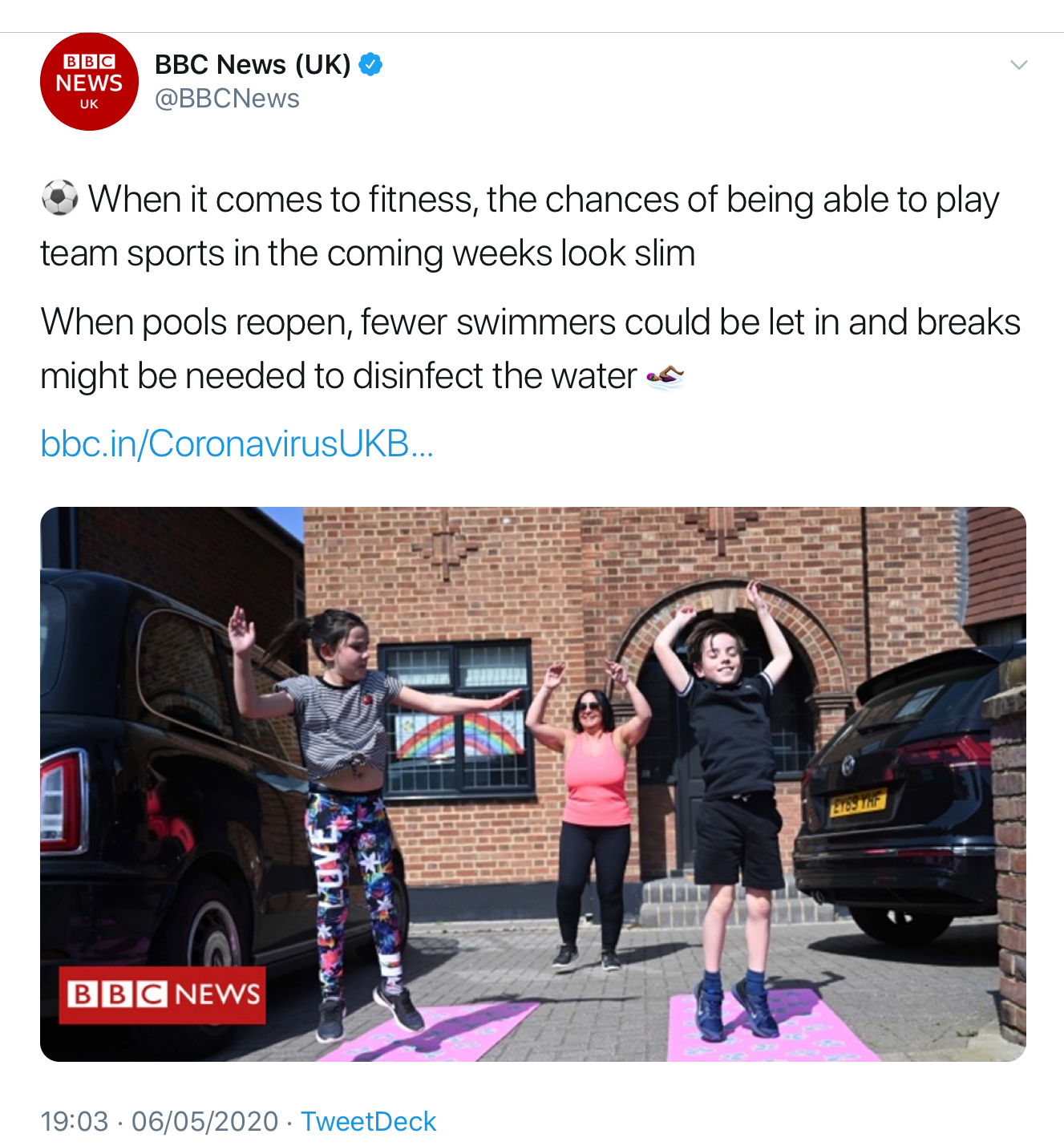Open the @BBCNews handle
The image size is (1064, 1146).
point(227,99)
